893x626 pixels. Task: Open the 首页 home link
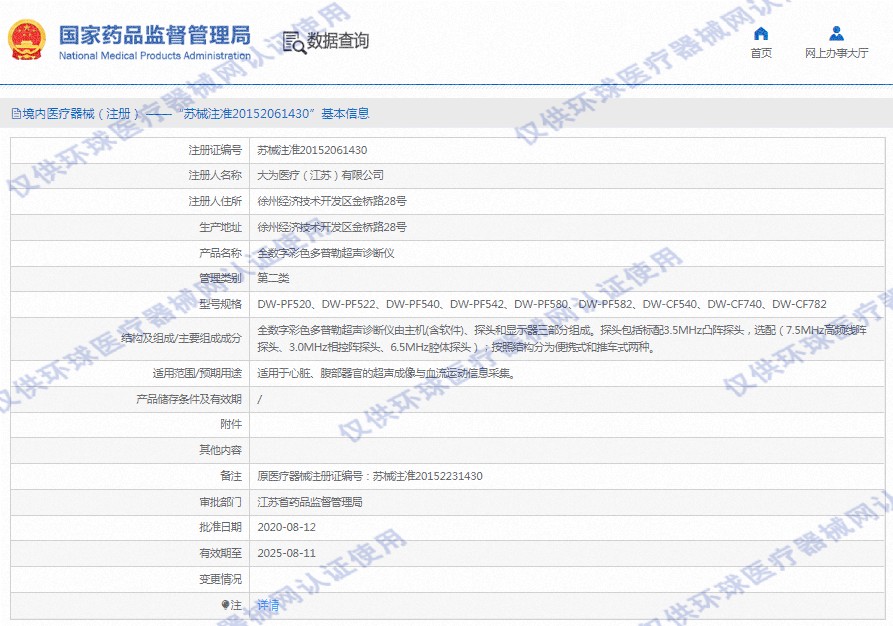[761, 53]
